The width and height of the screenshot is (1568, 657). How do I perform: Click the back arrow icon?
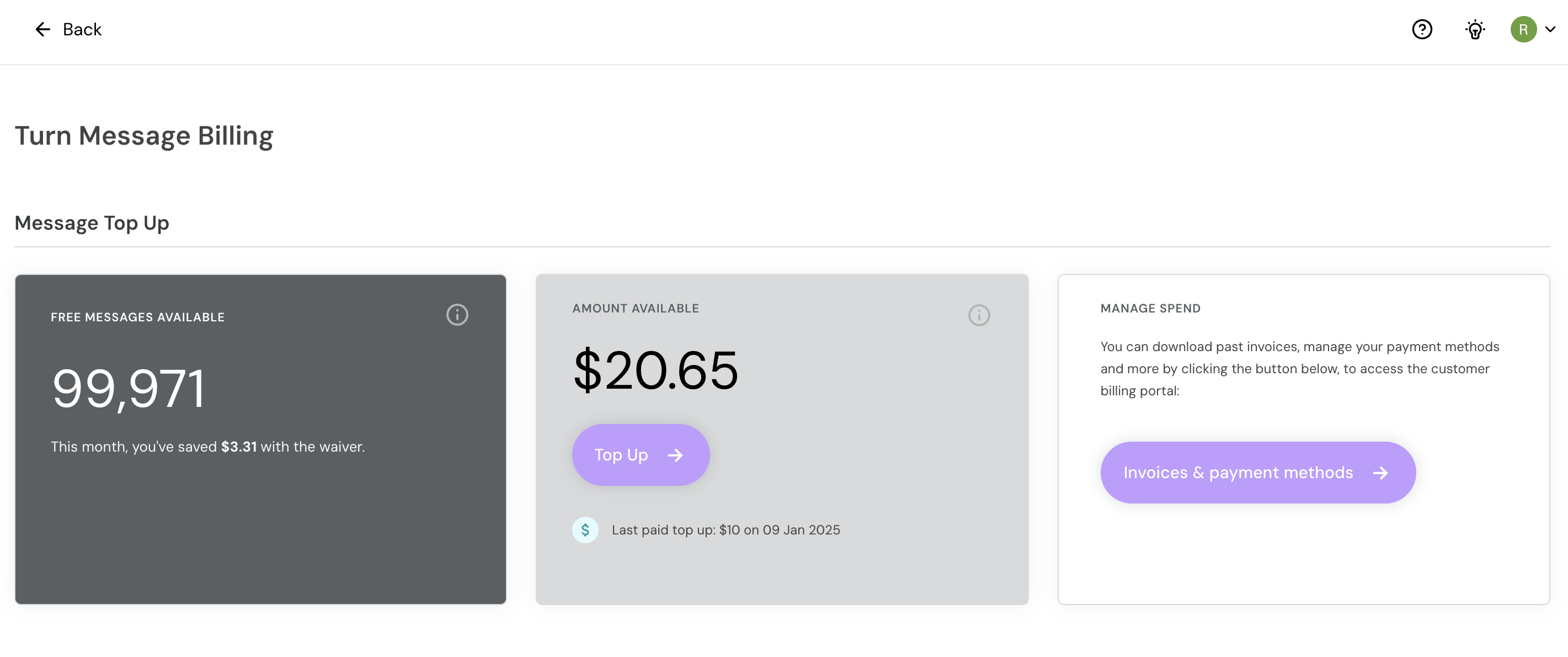pyautogui.click(x=42, y=29)
